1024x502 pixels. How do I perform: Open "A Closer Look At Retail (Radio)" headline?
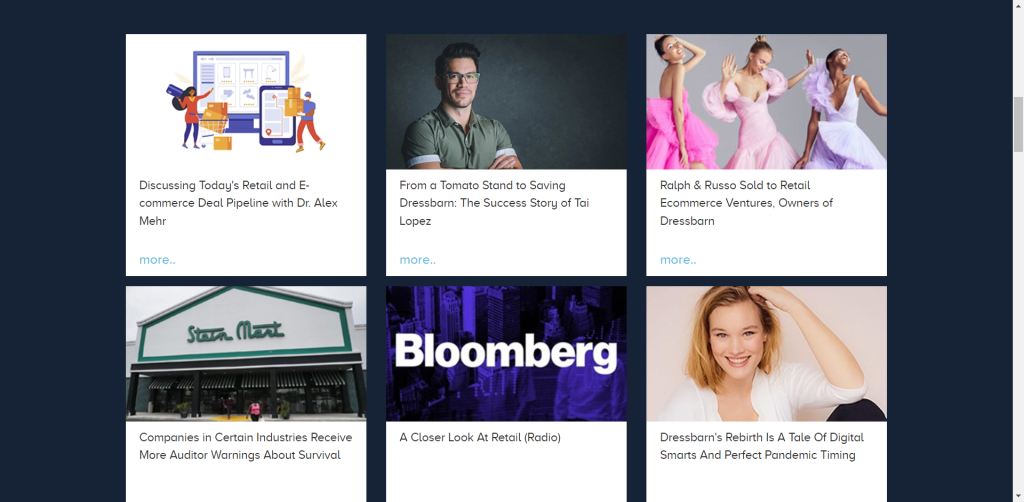pyautogui.click(x=480, y=437)
